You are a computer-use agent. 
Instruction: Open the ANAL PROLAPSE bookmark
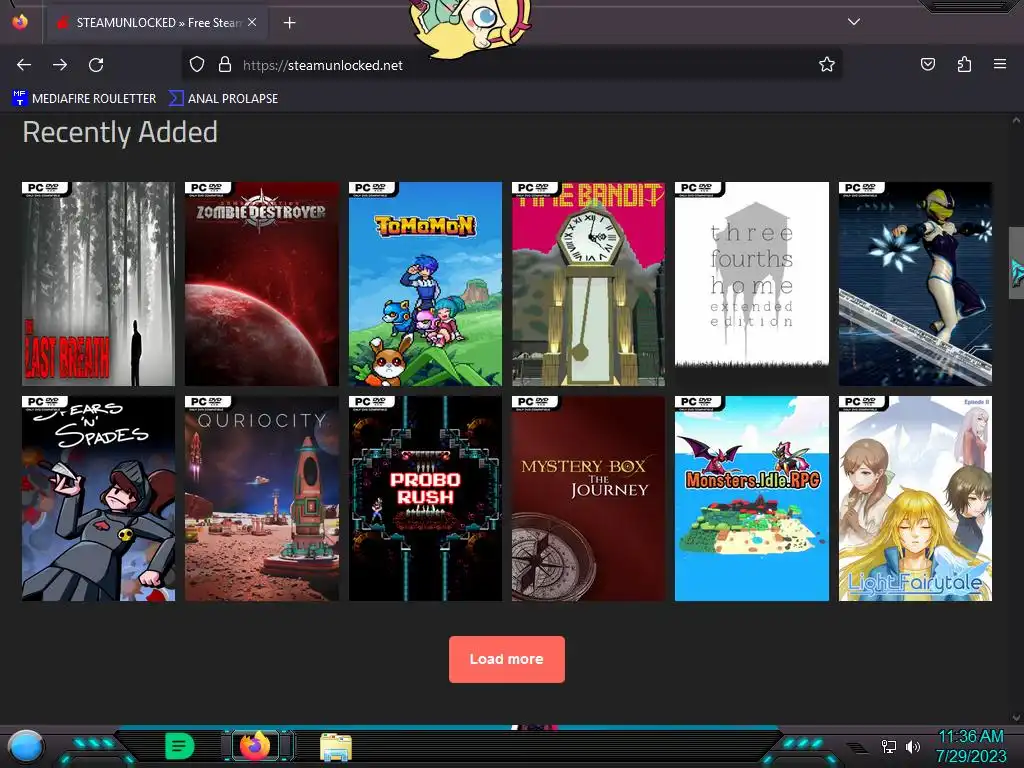coord(223,99)
